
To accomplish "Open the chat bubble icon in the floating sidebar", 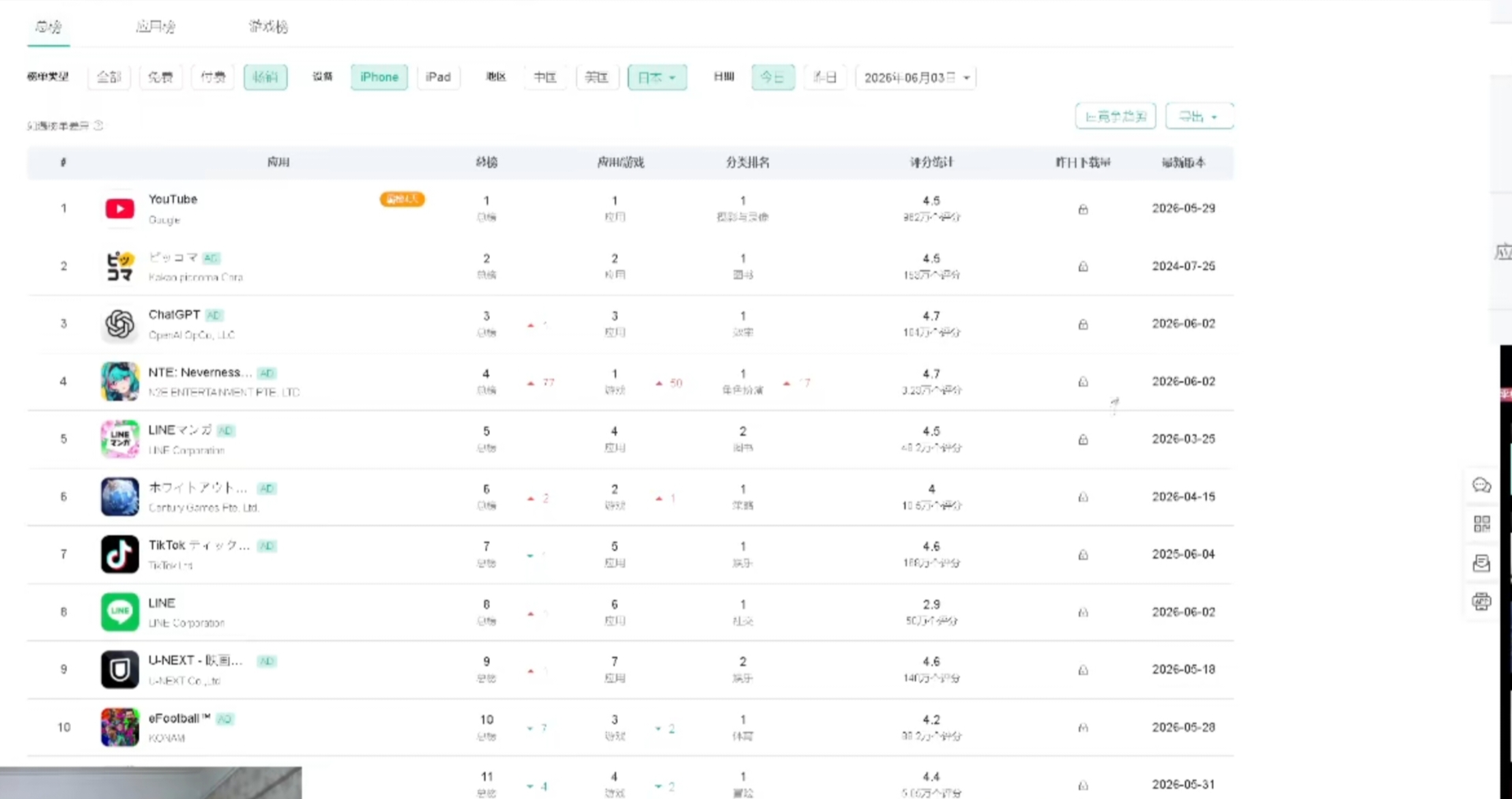I will point(1481,486).
